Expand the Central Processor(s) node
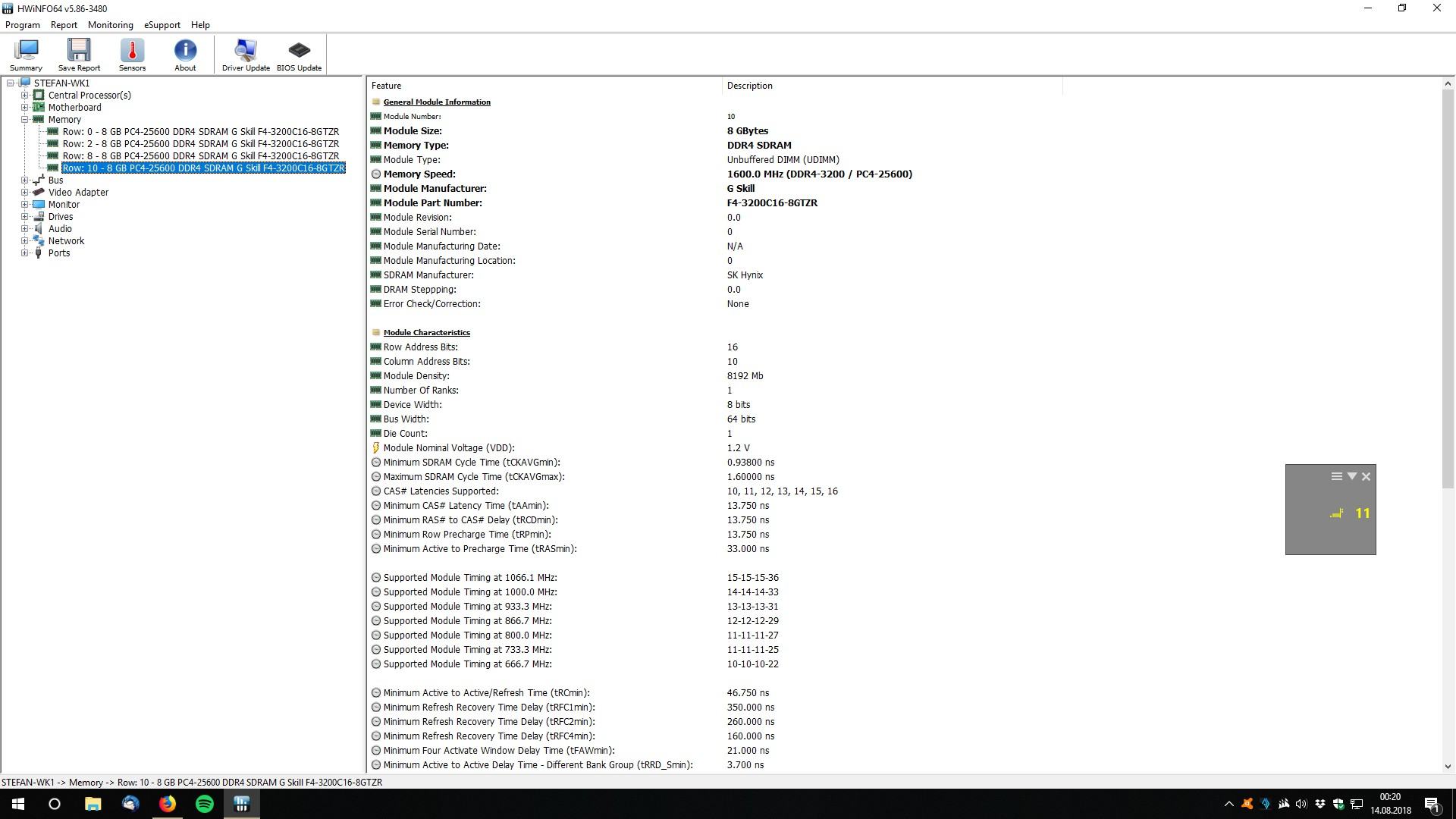The height and width of the screenshot is (819, 1456). (x=24, y=96)
